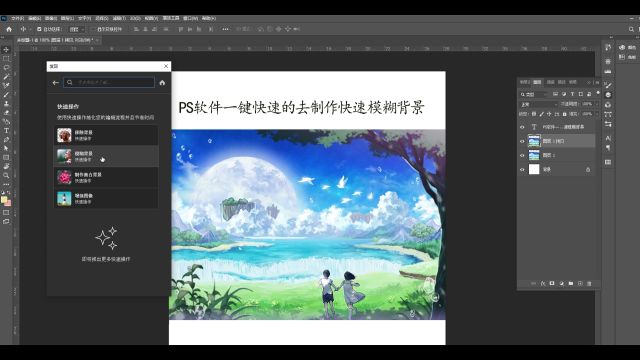Select the Path Selection arrow tool
Screen dimensions: 640x360
(6, 149)
